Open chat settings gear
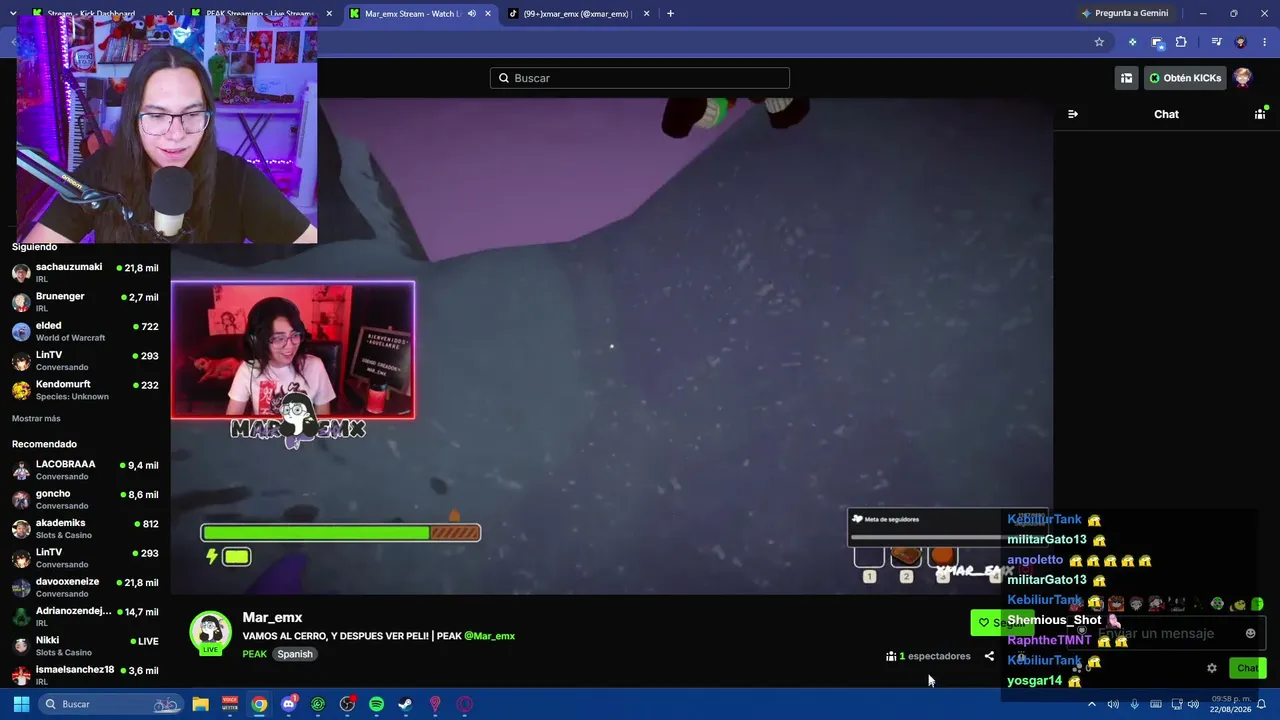Screen dimensions: 1280x720 (x=1212, y=668)
